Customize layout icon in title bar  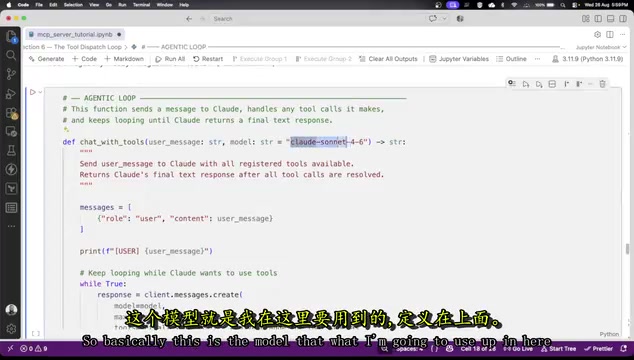585,19
